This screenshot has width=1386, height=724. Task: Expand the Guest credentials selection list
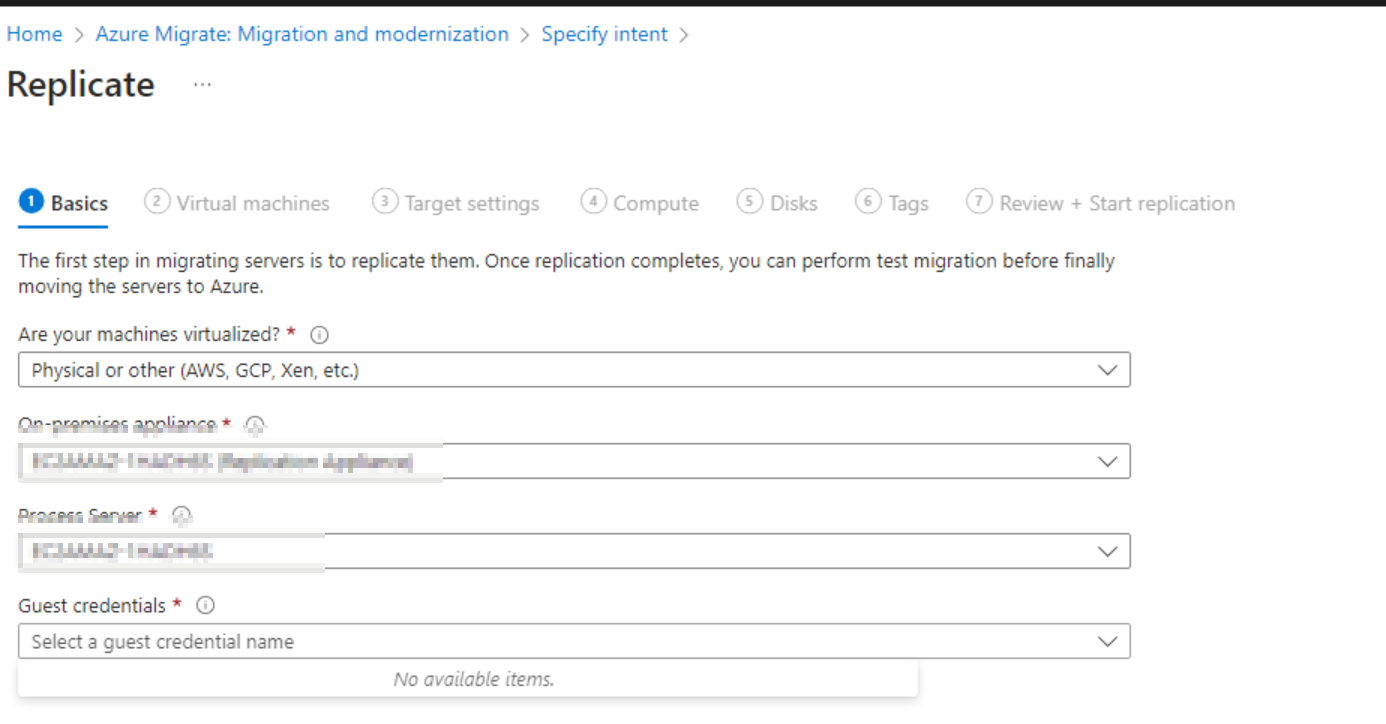point(1107,640)
